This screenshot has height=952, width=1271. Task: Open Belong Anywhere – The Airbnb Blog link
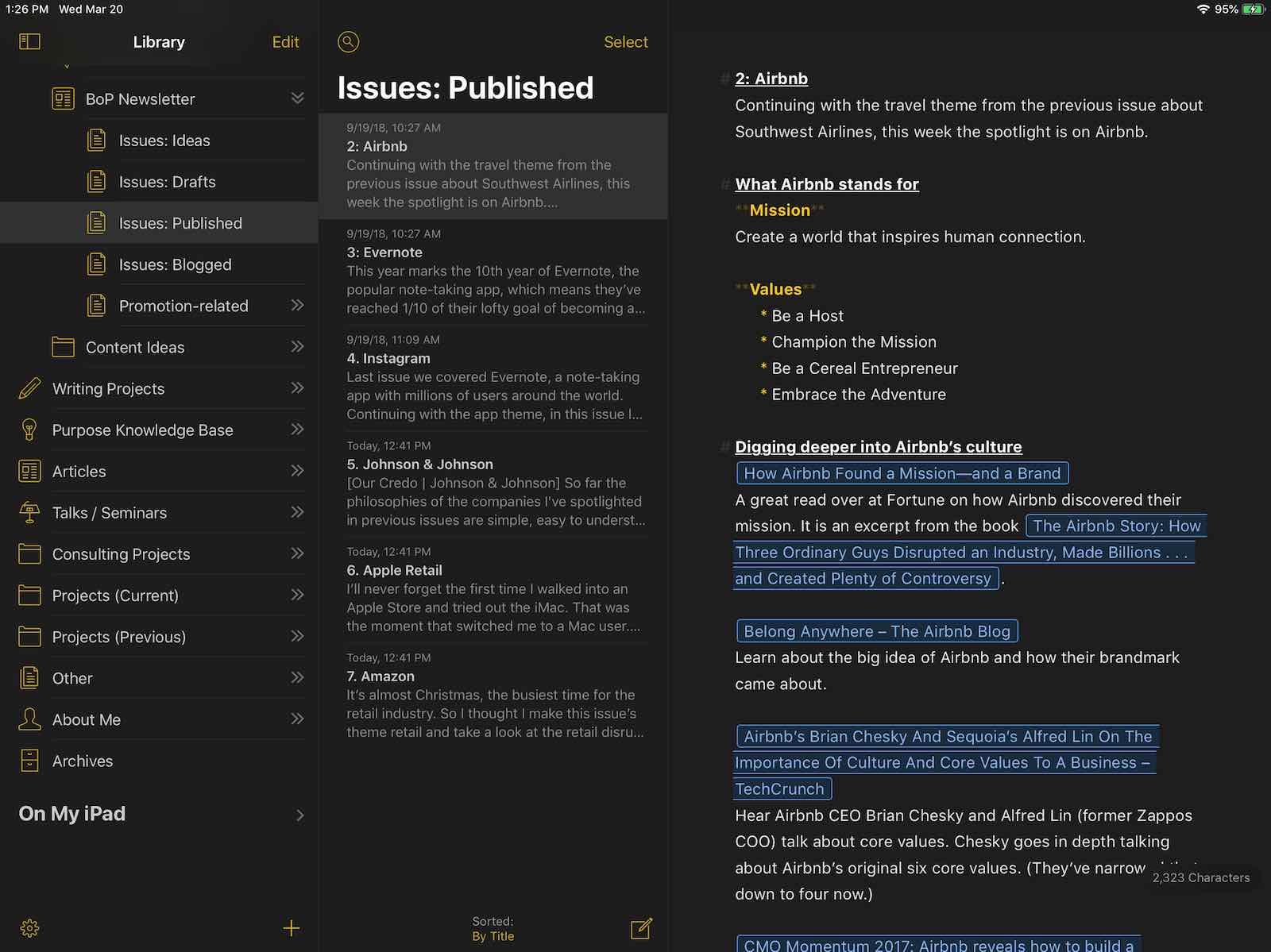877,631
